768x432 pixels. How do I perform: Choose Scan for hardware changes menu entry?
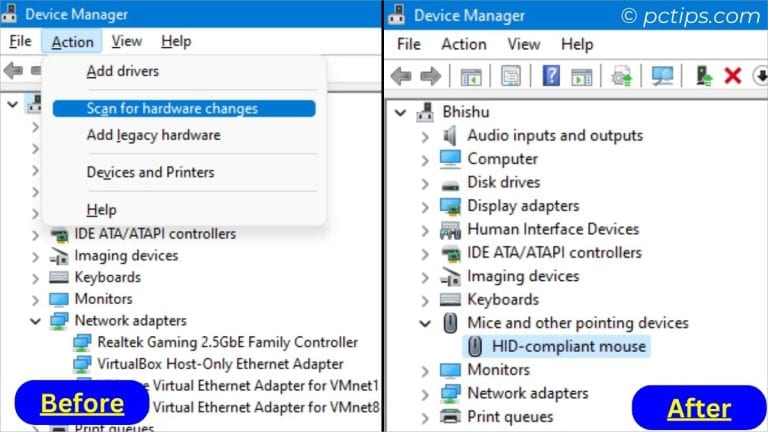pos(172,109)
